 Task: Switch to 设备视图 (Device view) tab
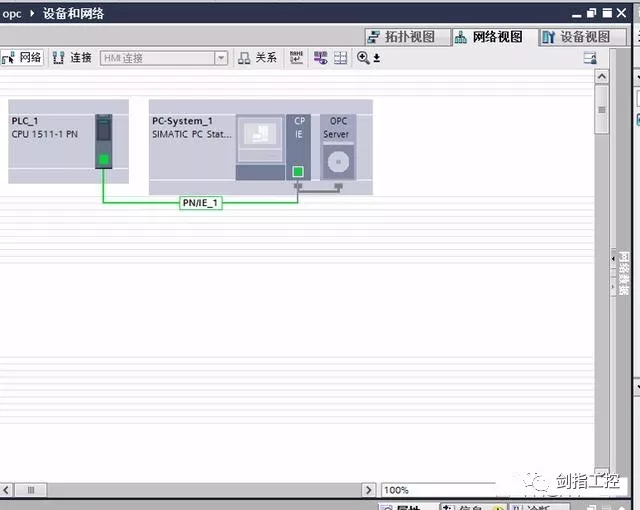pos(576,37)
